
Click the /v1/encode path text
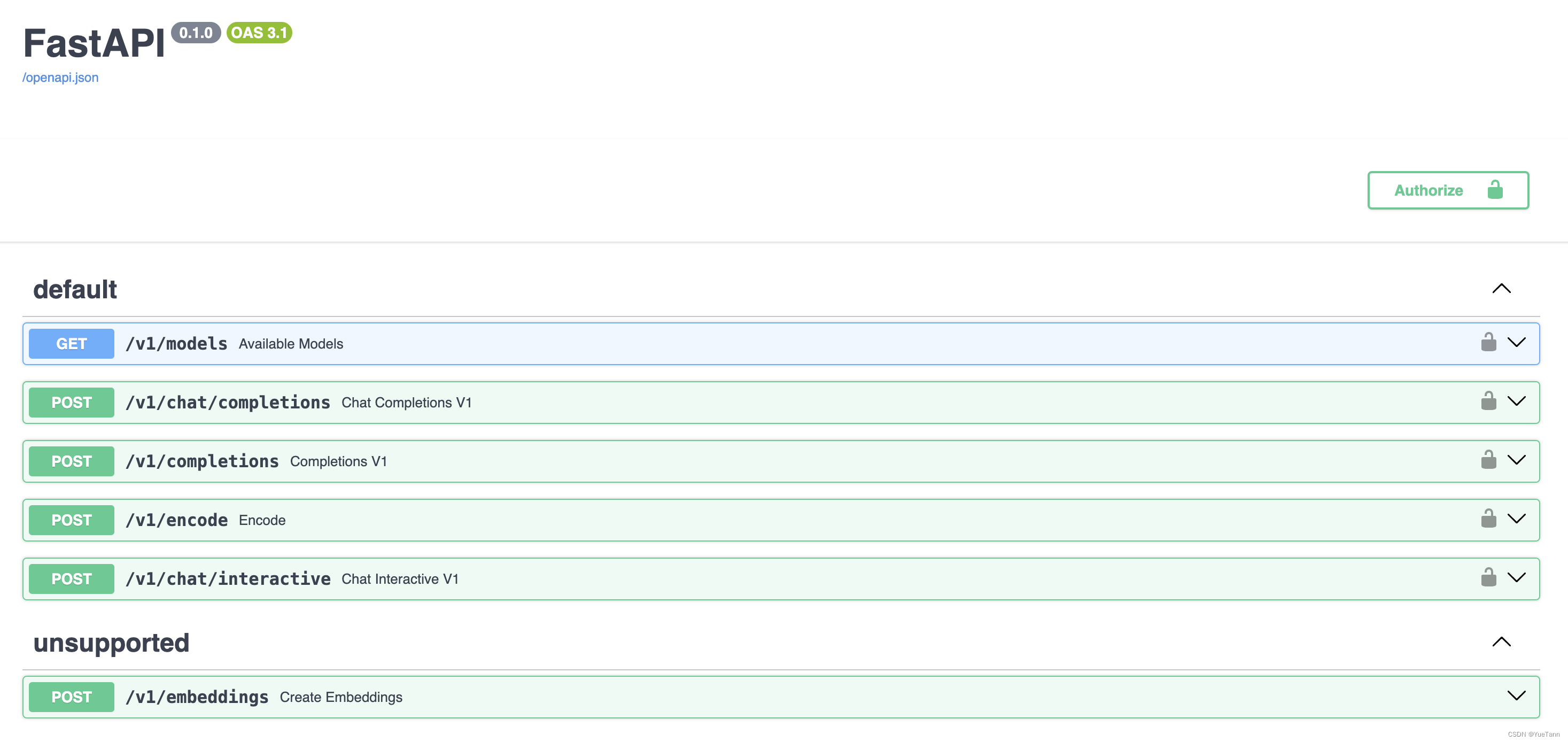coord(176,521)
